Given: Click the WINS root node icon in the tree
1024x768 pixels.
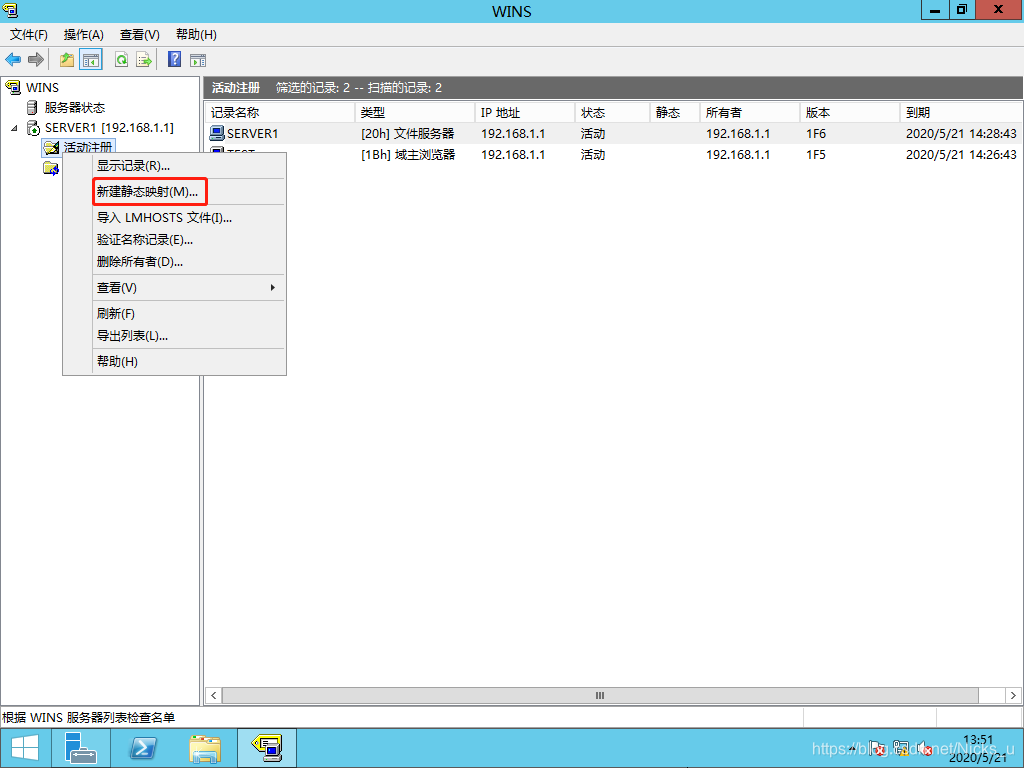Looking at the screenshot, I should coord(13,87).
